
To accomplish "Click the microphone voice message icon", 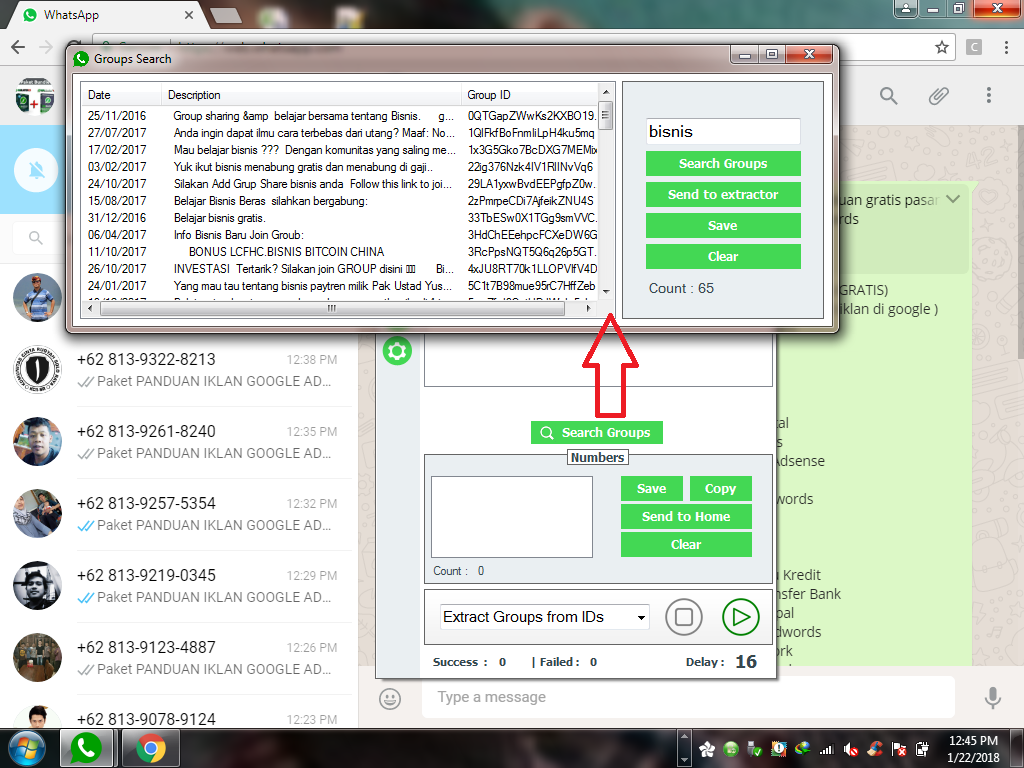I will tap(993, 698).
